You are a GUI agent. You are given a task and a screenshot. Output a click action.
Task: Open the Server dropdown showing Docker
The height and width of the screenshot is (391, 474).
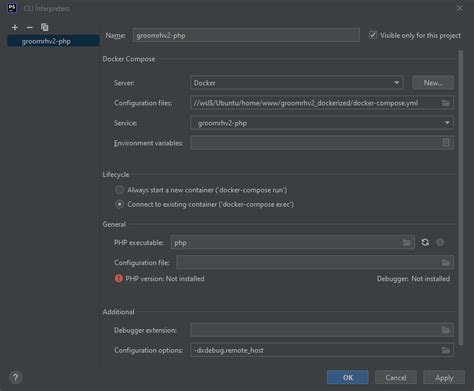coord(297,83)
